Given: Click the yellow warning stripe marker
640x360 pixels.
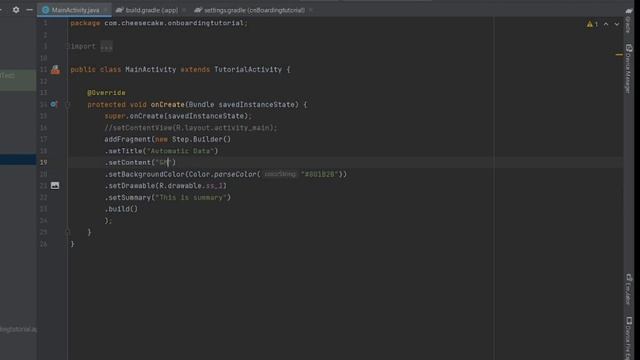Looking at the screenshot, I should pyautogui.click(x=619, y=54).
